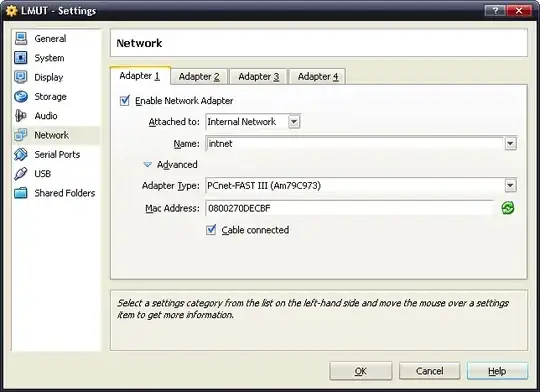The height and width of the screenshot is (392, 540).
Task: Click the question mark title bar button
Action: 495,11
